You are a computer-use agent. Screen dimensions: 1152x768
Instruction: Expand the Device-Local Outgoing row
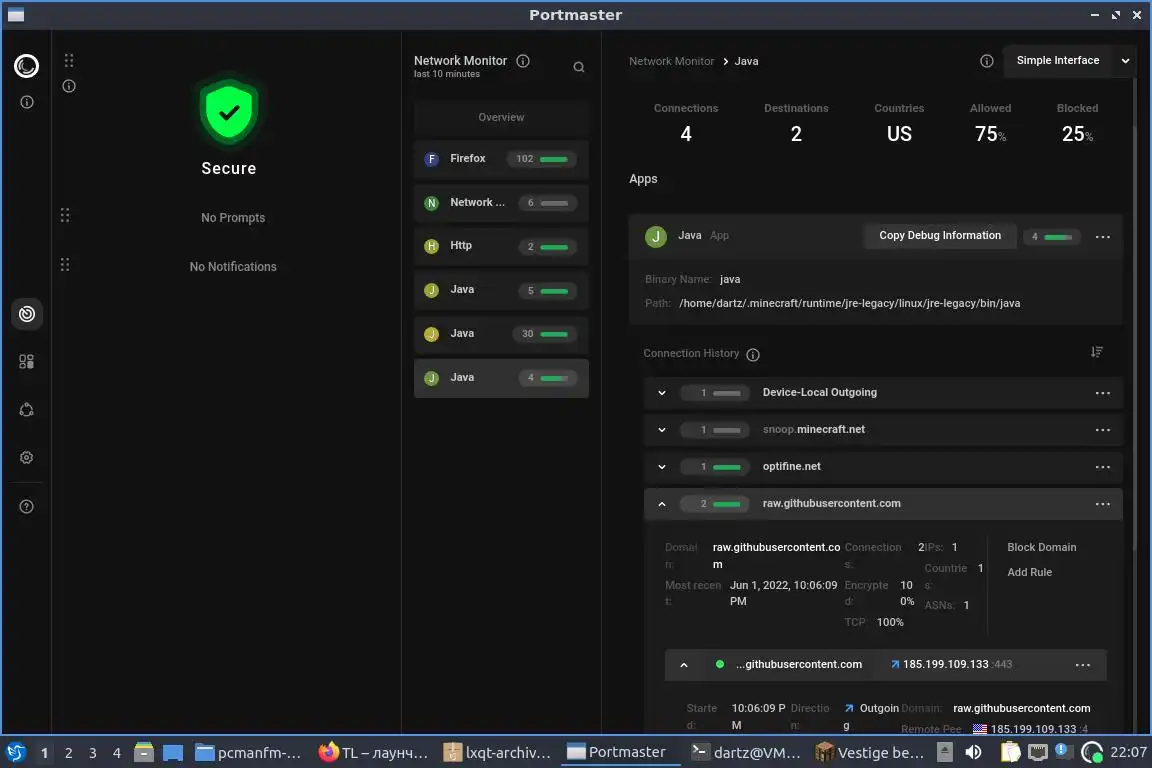click(x=662, y=393)
